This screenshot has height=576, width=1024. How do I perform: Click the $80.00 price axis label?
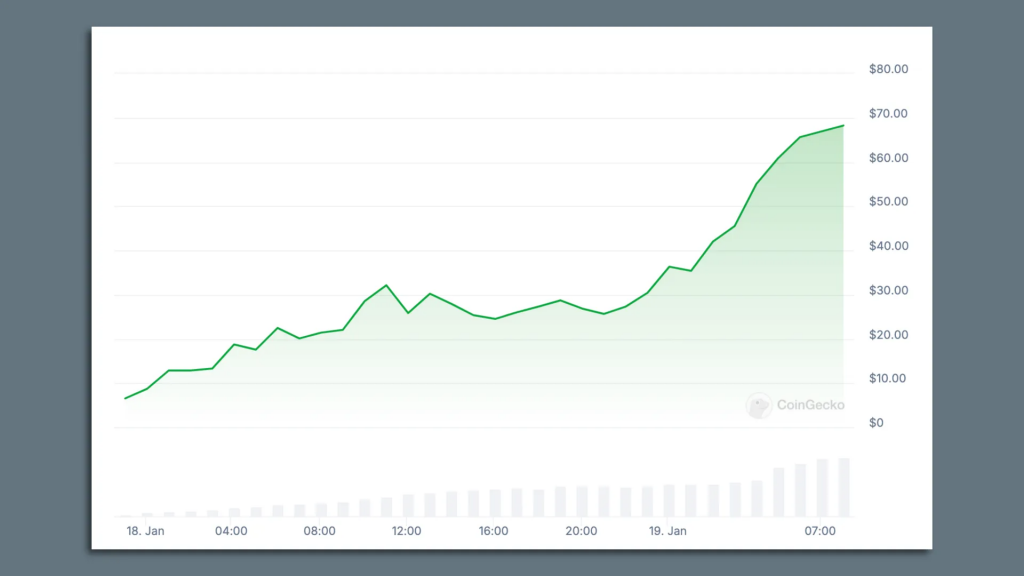888,70
